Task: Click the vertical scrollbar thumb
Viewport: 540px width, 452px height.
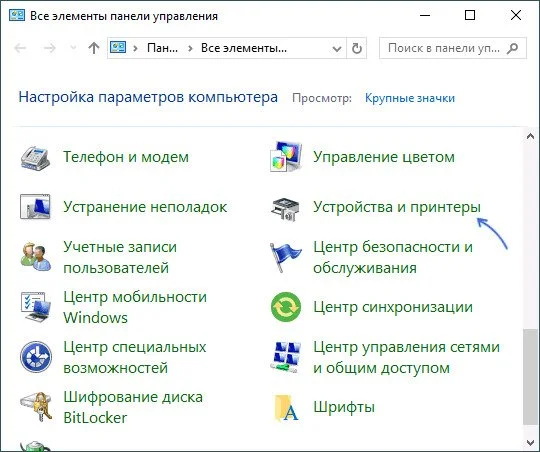Action: click(530, 376)
